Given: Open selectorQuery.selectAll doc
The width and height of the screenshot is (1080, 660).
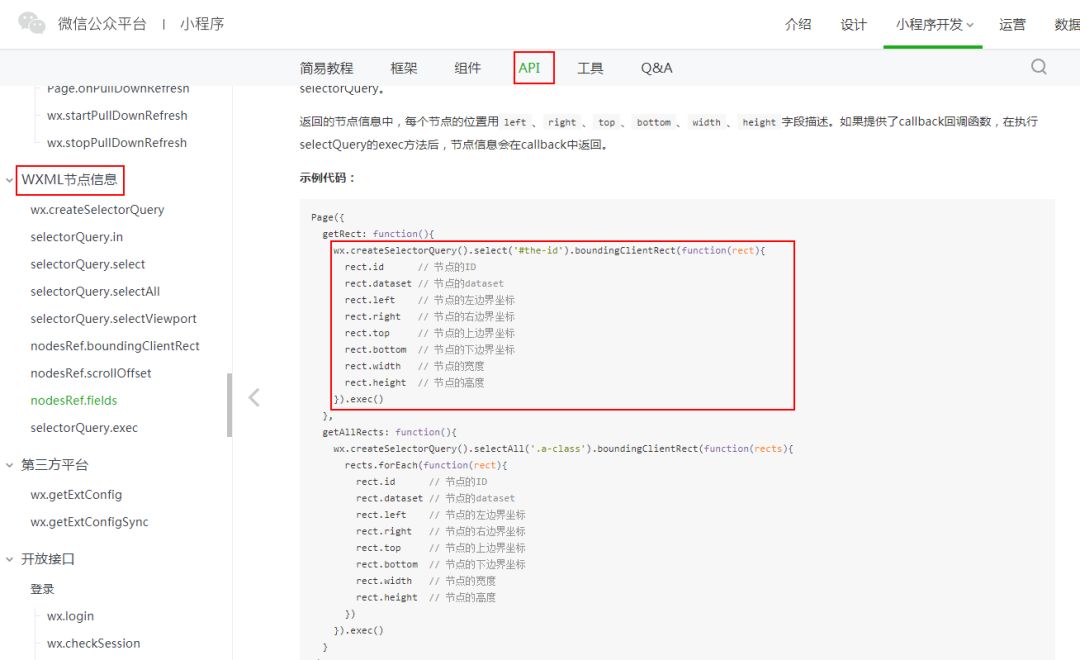Looking at the screenshot, I should 95,291.
